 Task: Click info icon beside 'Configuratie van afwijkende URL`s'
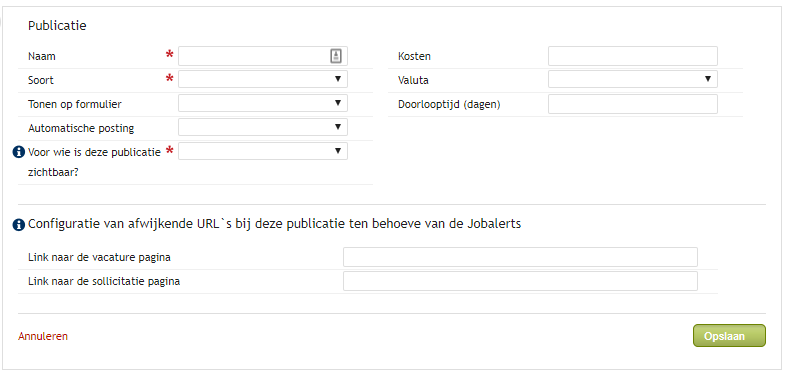(19, 224)
